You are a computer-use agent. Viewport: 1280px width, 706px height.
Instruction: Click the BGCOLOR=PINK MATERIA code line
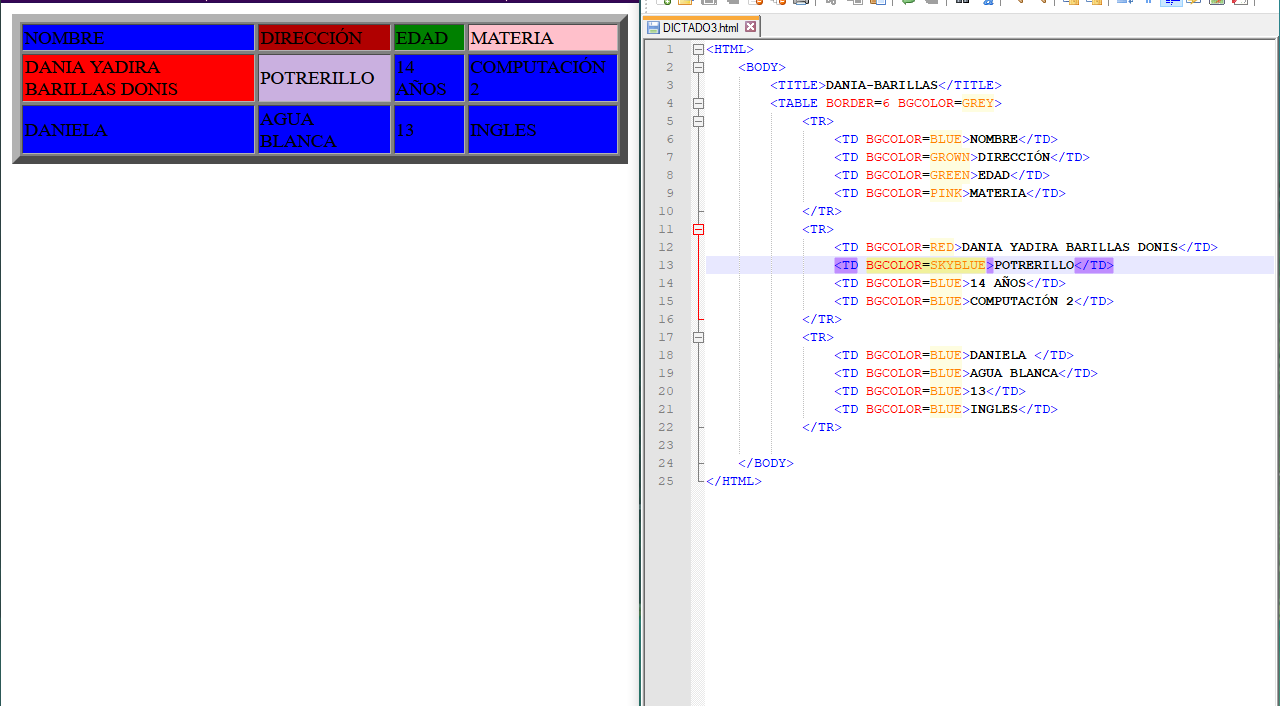coord(950,193)
